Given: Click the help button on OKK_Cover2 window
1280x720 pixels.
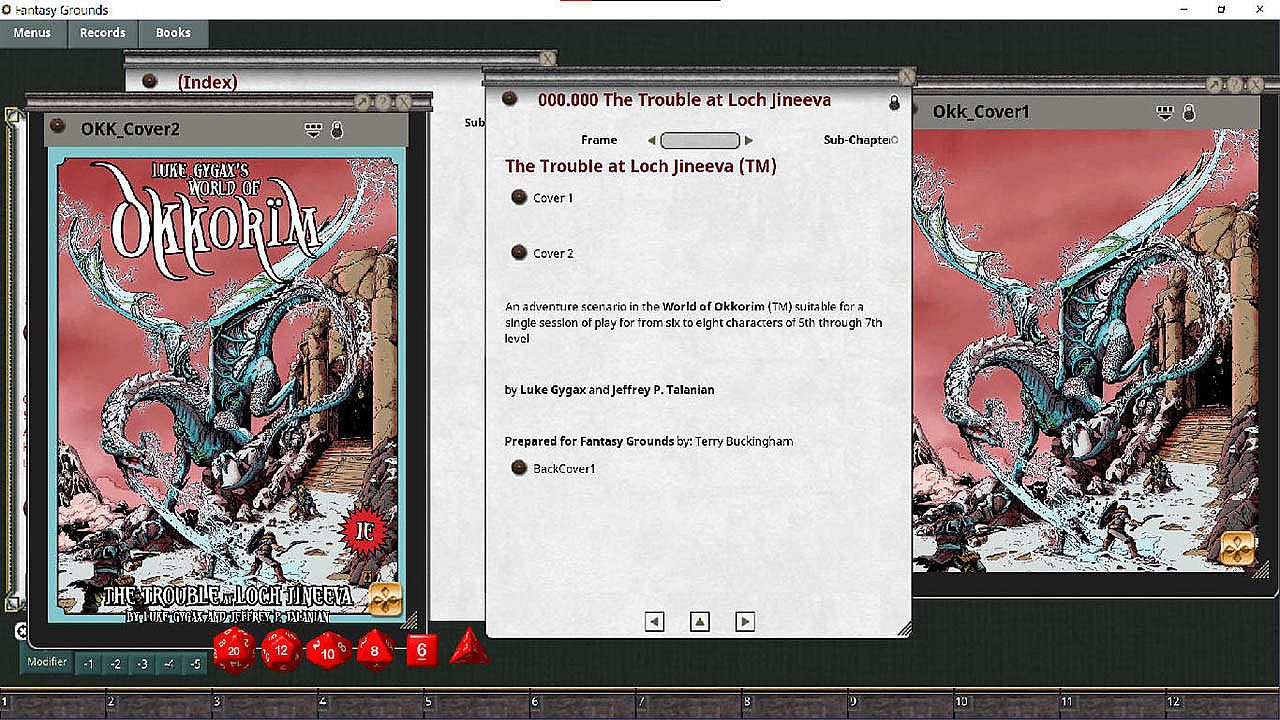Looking at the screenshot, I should tap(383, 102).
